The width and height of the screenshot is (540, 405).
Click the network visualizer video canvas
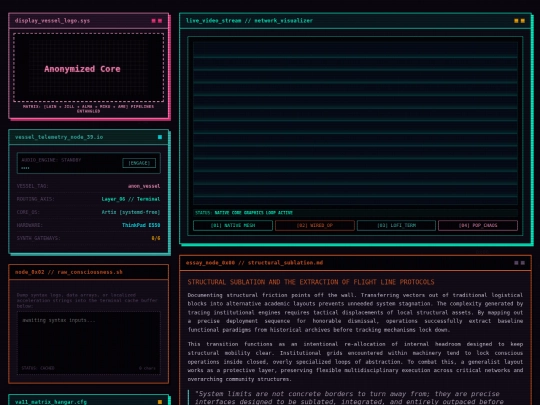pyautogui.click(x=355, y=123)
